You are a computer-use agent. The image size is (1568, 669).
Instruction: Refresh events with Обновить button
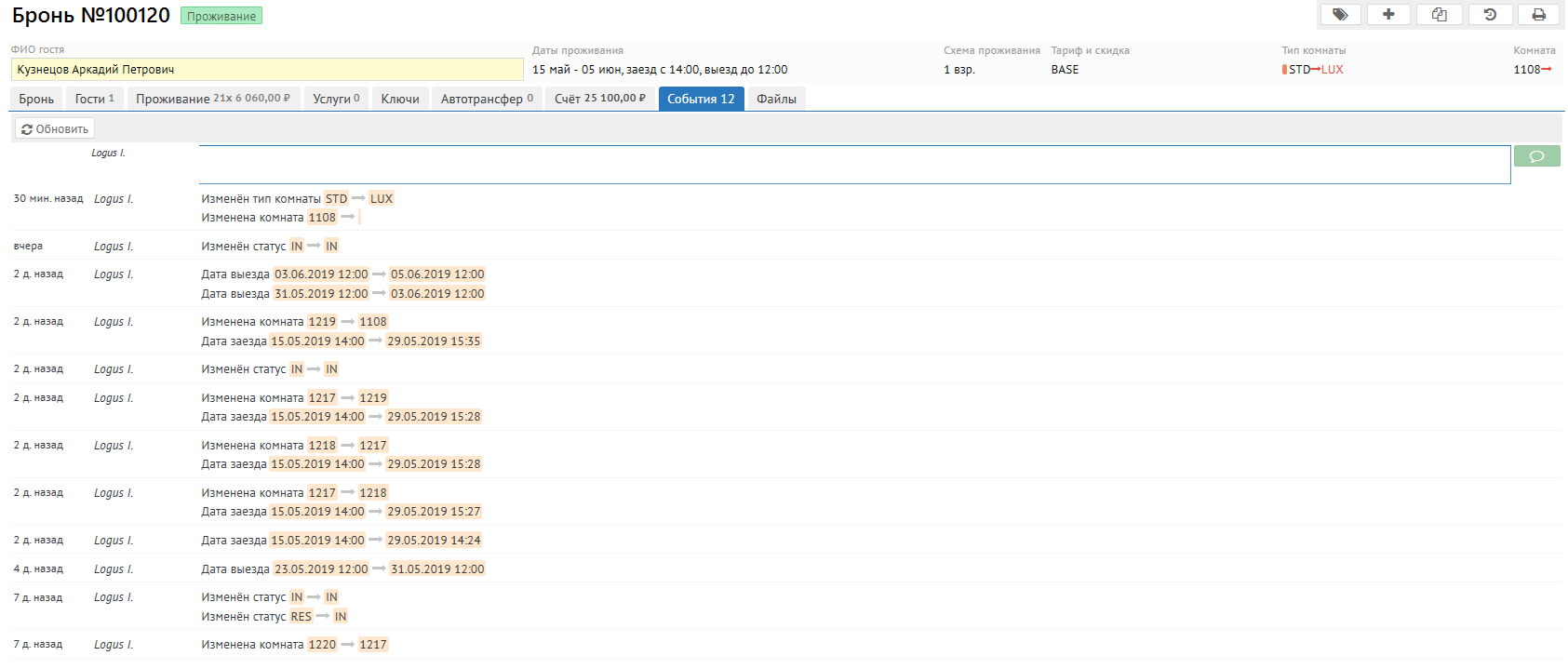[55, 129]
